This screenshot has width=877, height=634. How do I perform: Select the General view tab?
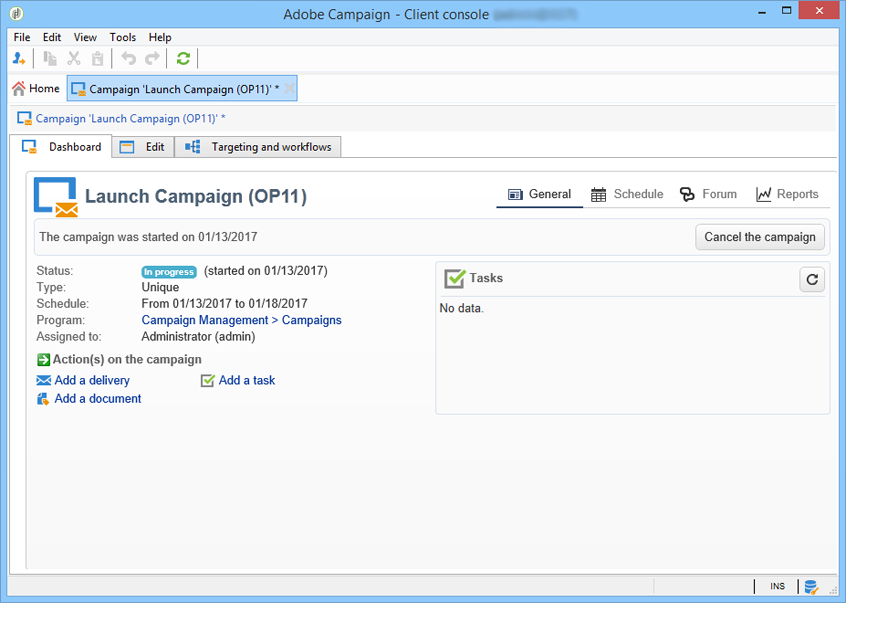point(539,194)
